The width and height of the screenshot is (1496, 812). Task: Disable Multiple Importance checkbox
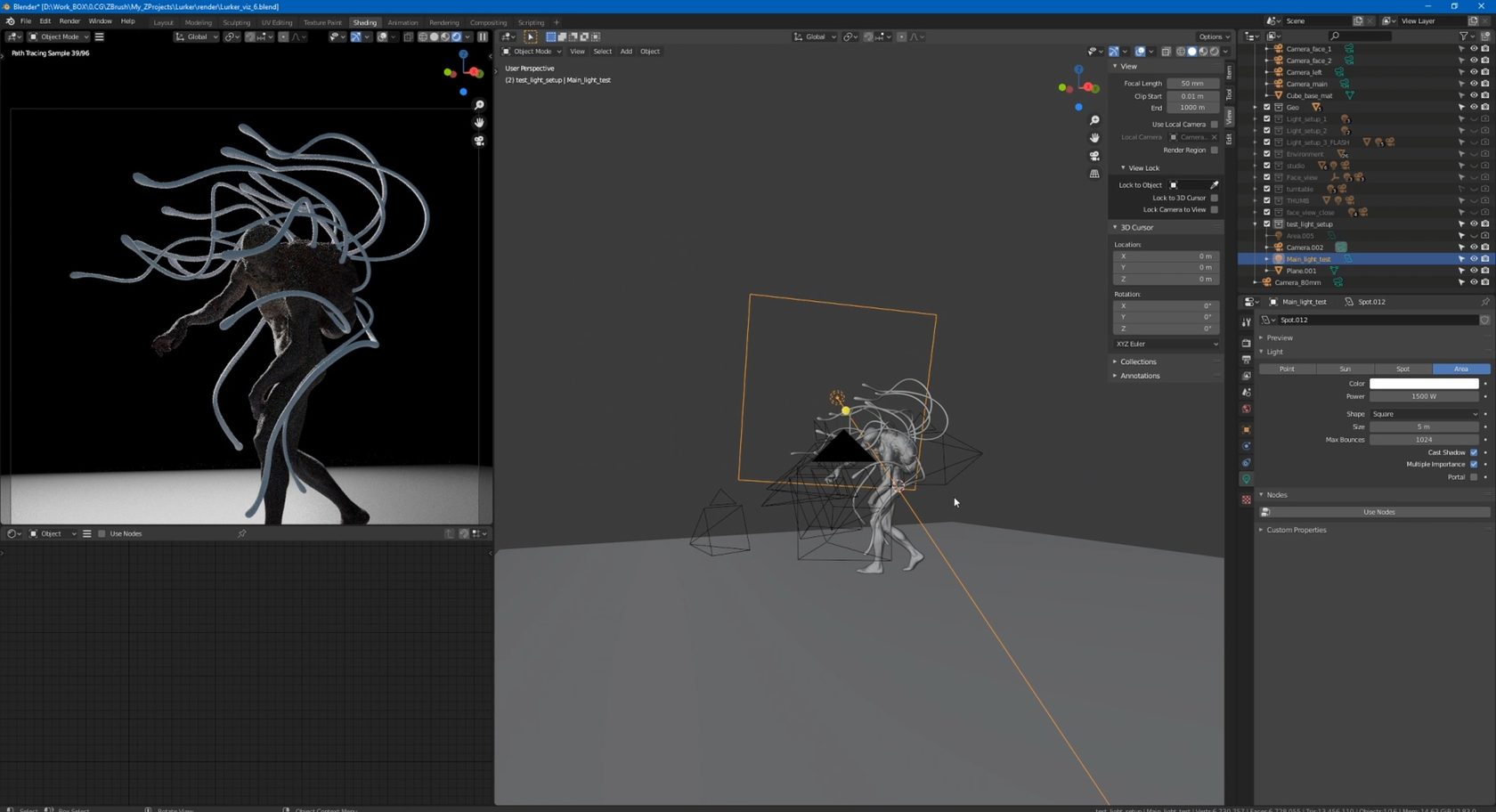(x=1474, y=464)
